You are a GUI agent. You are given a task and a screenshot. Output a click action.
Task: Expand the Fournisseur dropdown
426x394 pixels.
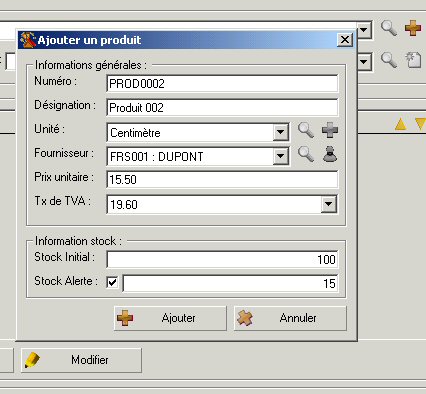(x=281, y=156)
